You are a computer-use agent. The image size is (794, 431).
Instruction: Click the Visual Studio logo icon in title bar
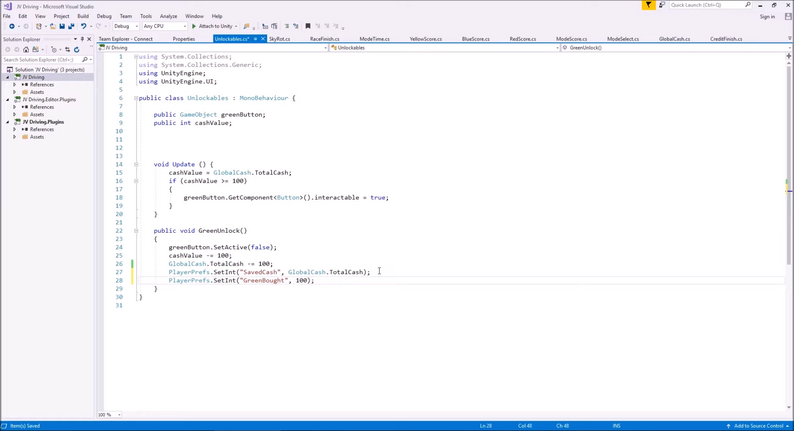7,6
